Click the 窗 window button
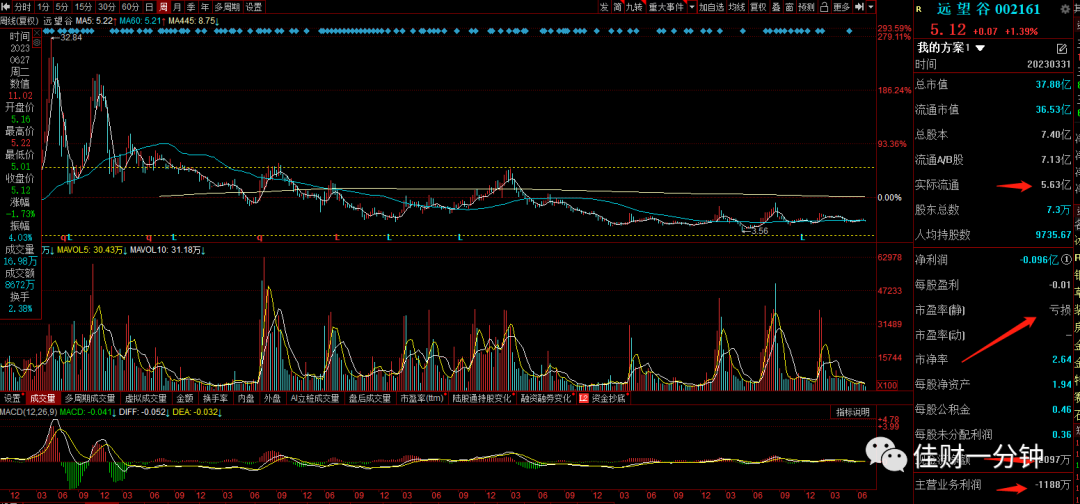Screen dimensions: 1080x504 [x=789, y=7]
